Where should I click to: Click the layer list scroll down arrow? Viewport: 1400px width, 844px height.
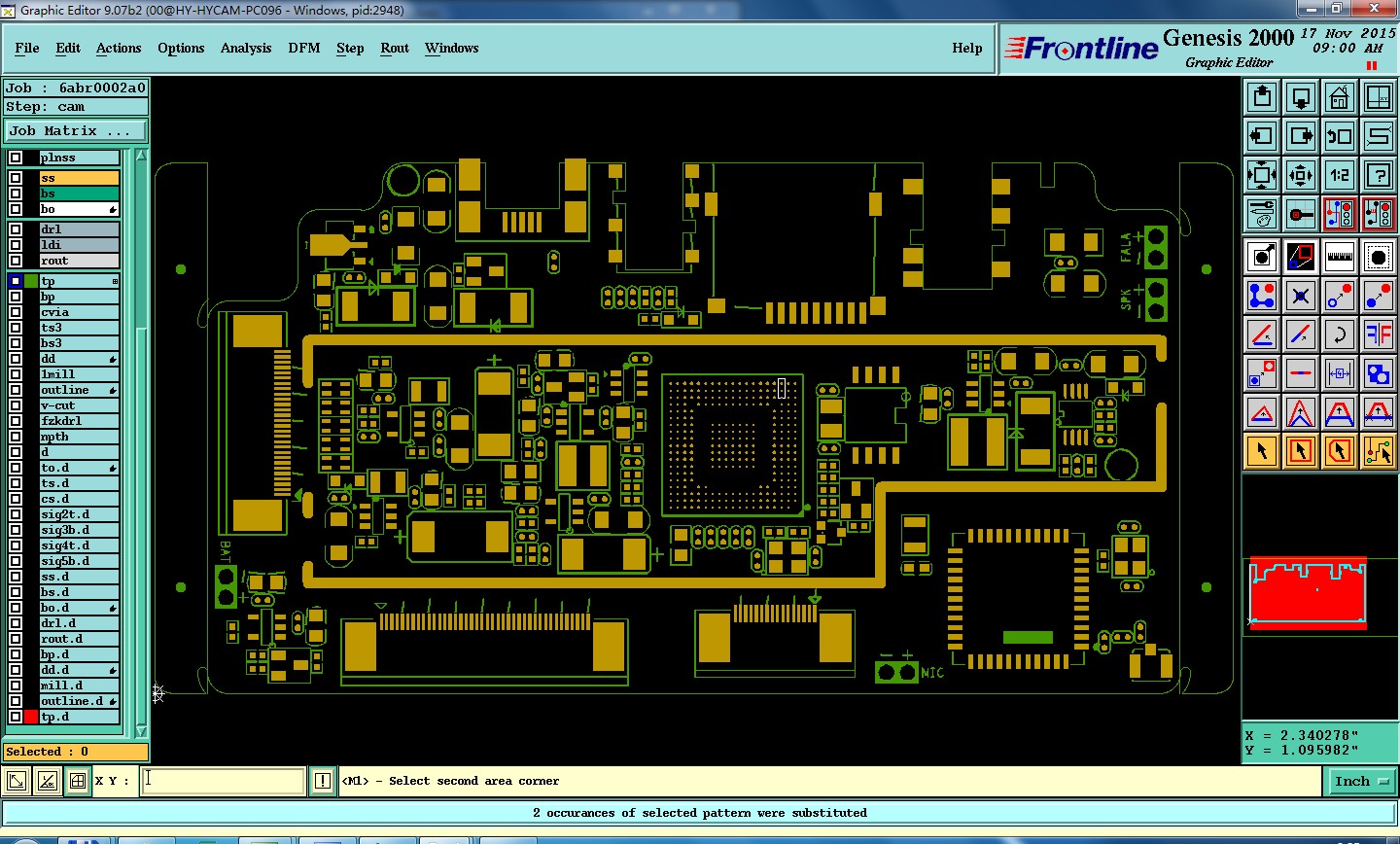141,731
